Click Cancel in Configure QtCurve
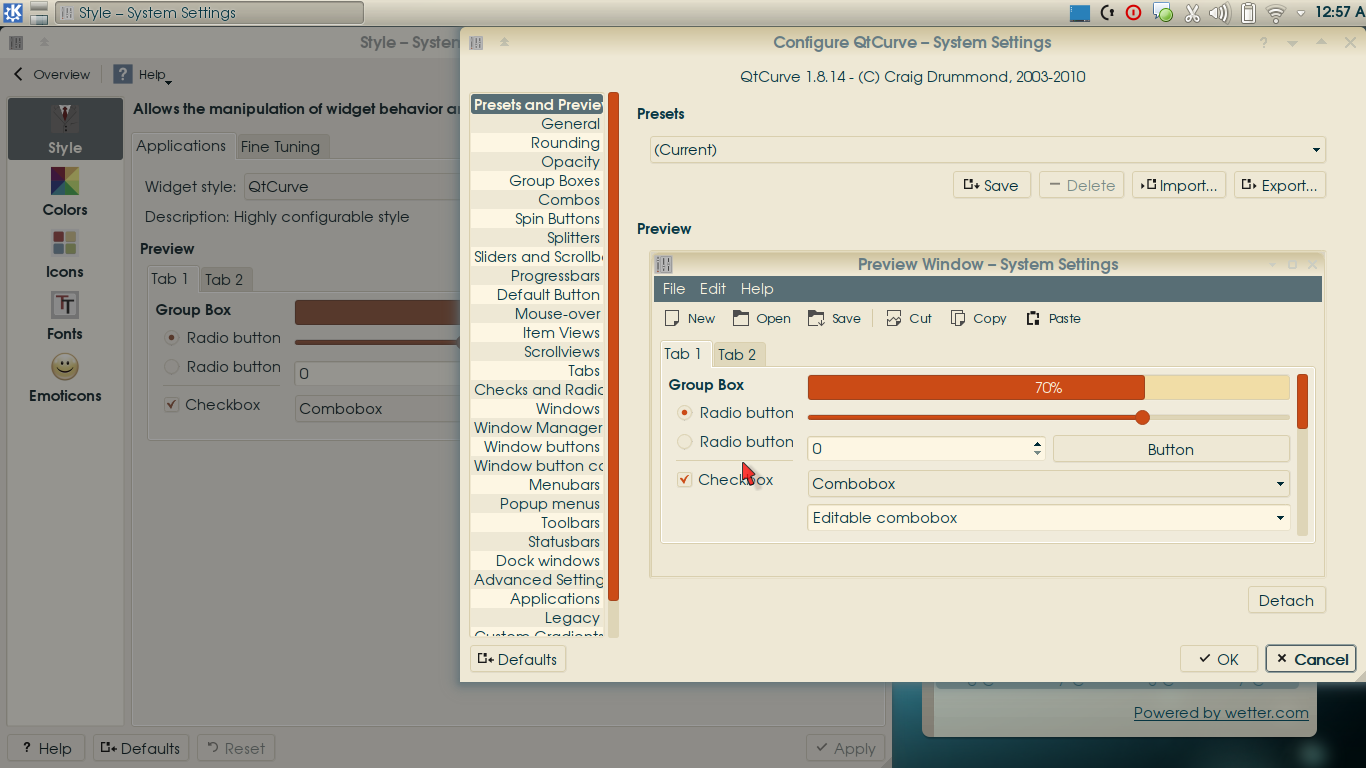The image size is (1366, 768). (1311, 659)
